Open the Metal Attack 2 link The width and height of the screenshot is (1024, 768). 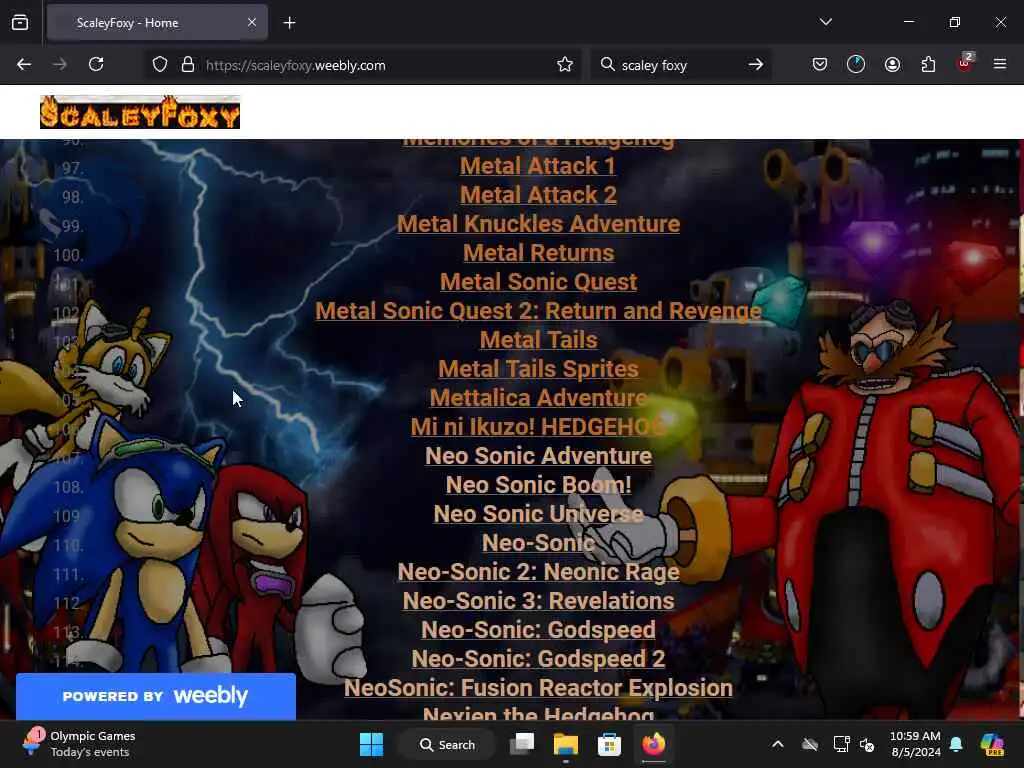538,195
